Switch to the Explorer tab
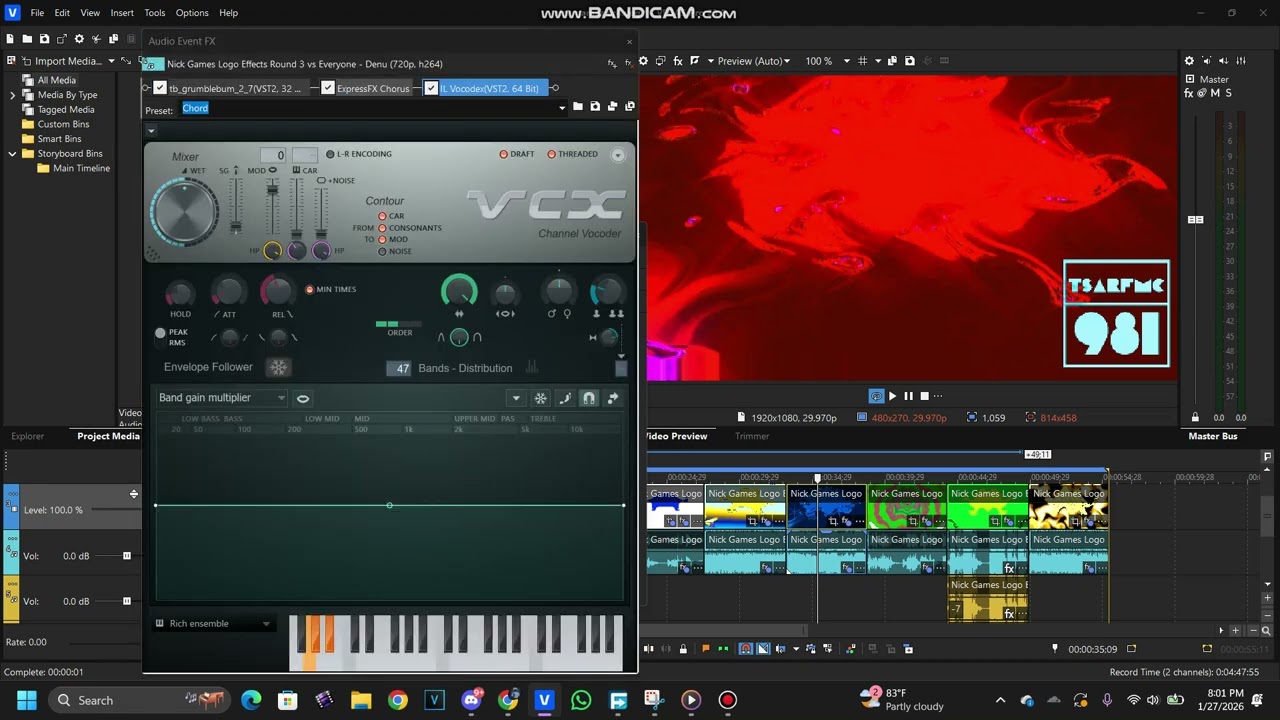This screenshot has height=720, width=1280. (28, 436)
